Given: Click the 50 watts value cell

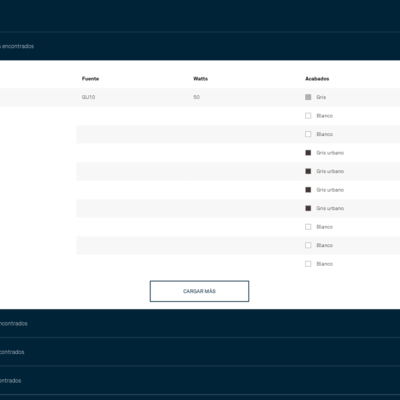Looking at the screenshot, I should coord(196,97).
